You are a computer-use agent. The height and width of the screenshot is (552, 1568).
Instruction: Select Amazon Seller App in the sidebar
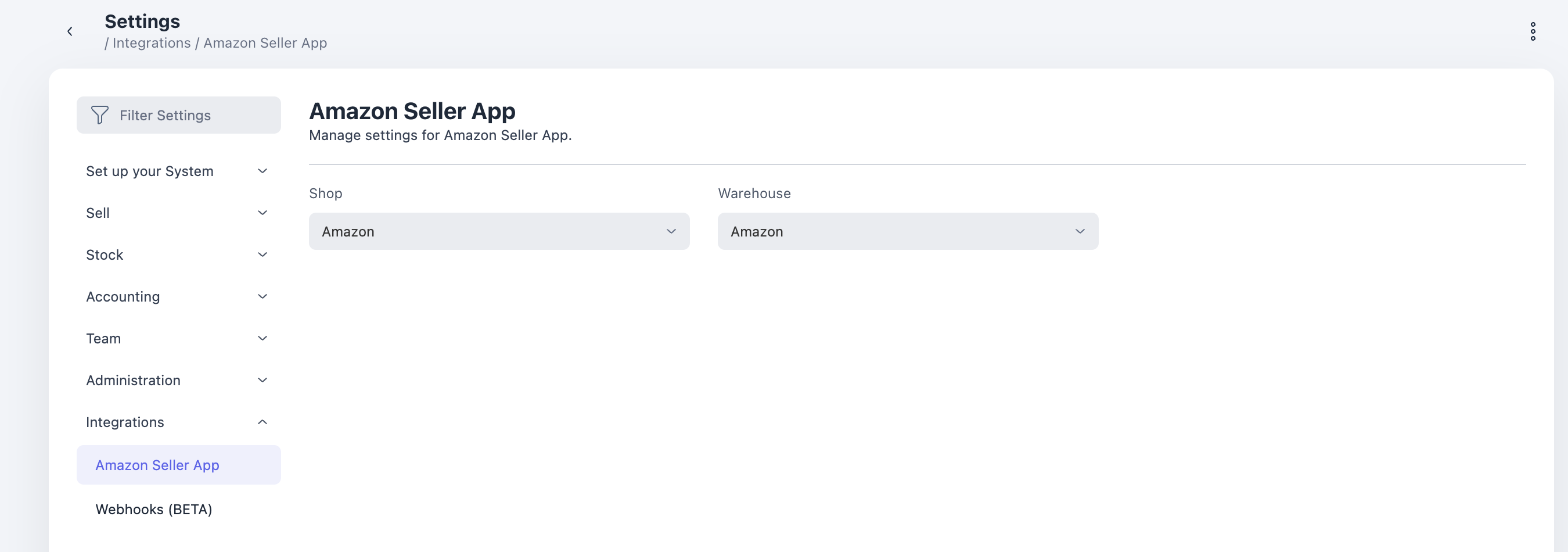[157, 465]
